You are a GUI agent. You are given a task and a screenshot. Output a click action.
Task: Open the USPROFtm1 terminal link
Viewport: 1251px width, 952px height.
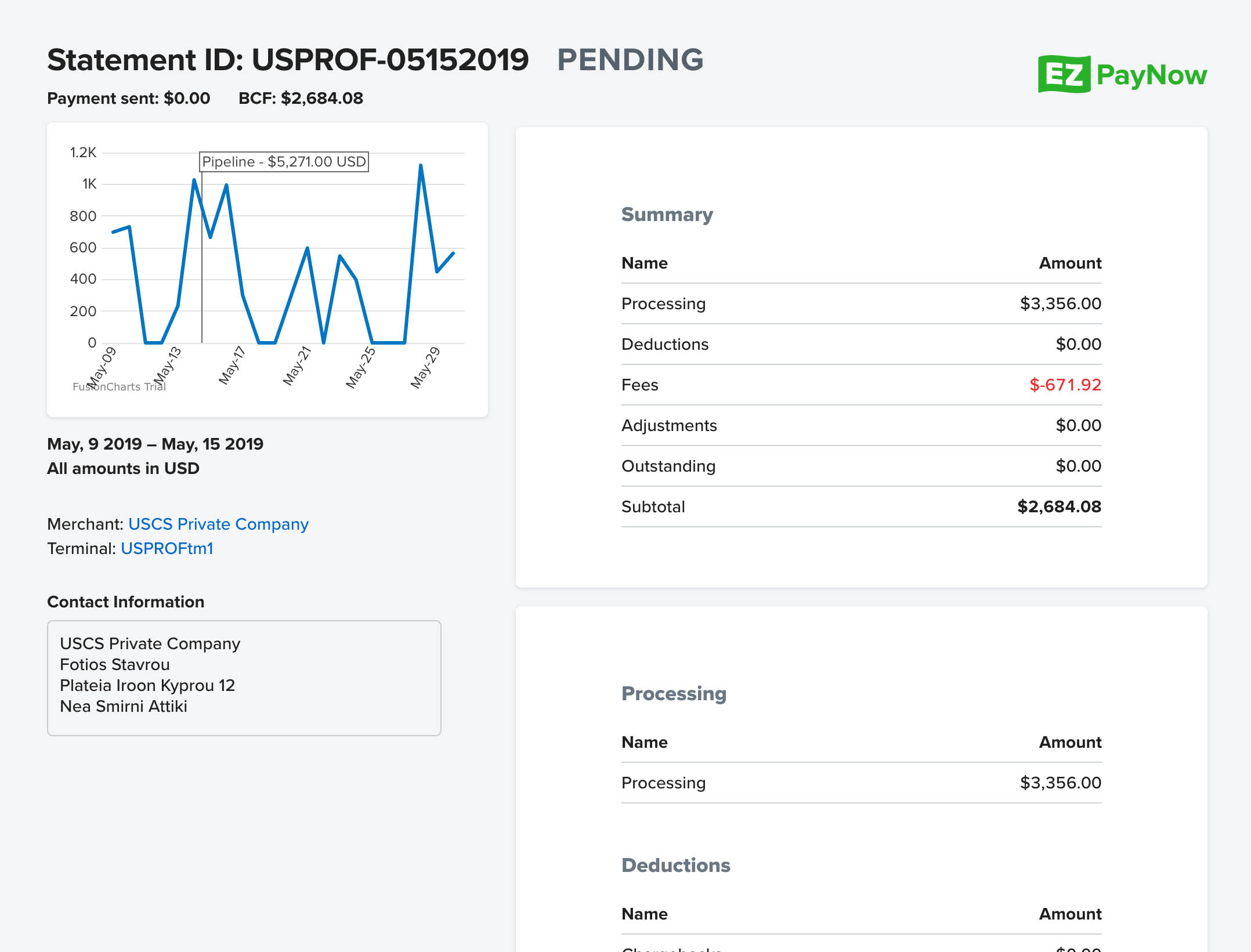(167, 548)
